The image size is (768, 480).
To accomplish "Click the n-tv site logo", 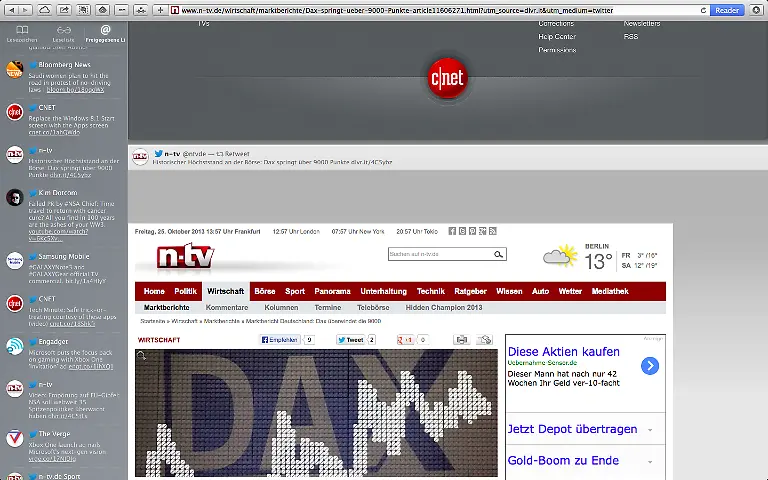I will (x=185, y=256).
